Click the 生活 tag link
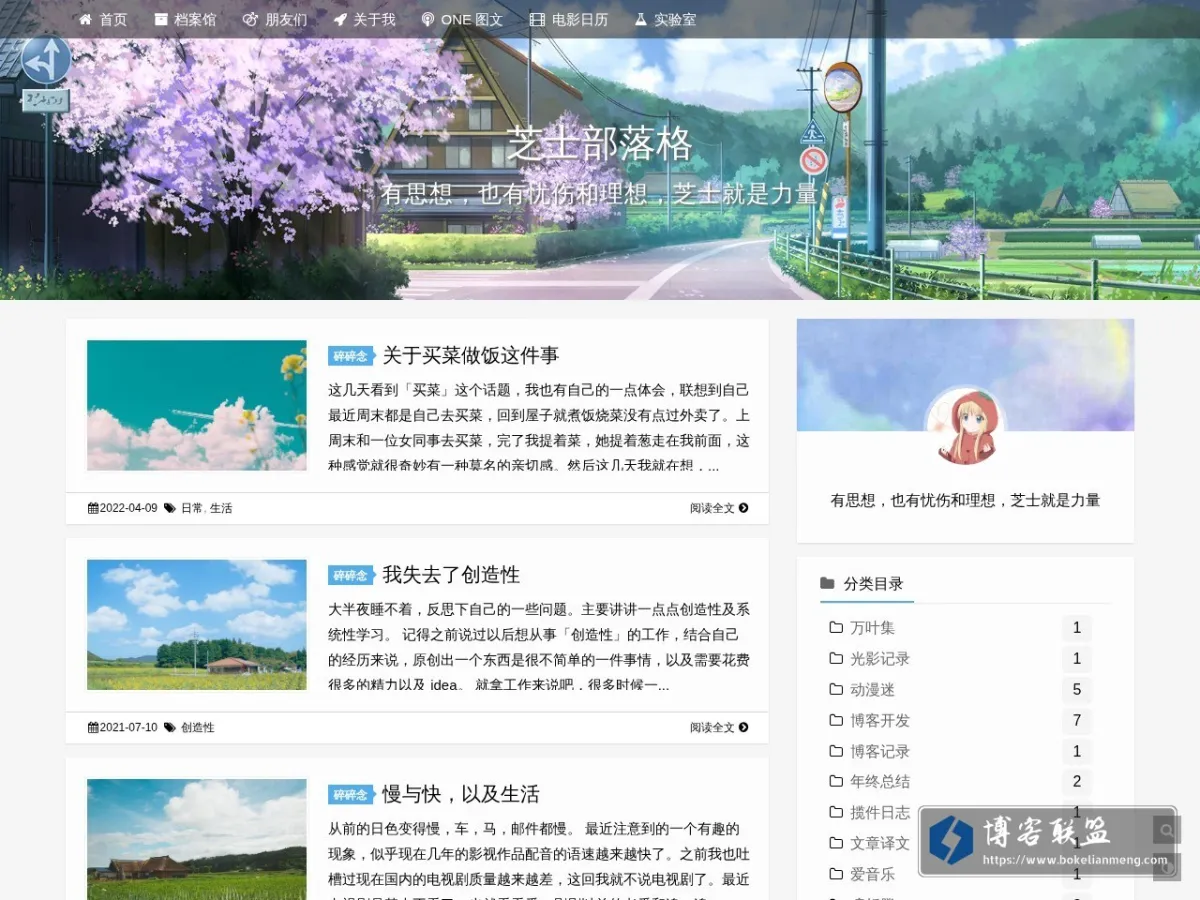The width and height of the screenshot is (1200, 900). coord(221,508)
